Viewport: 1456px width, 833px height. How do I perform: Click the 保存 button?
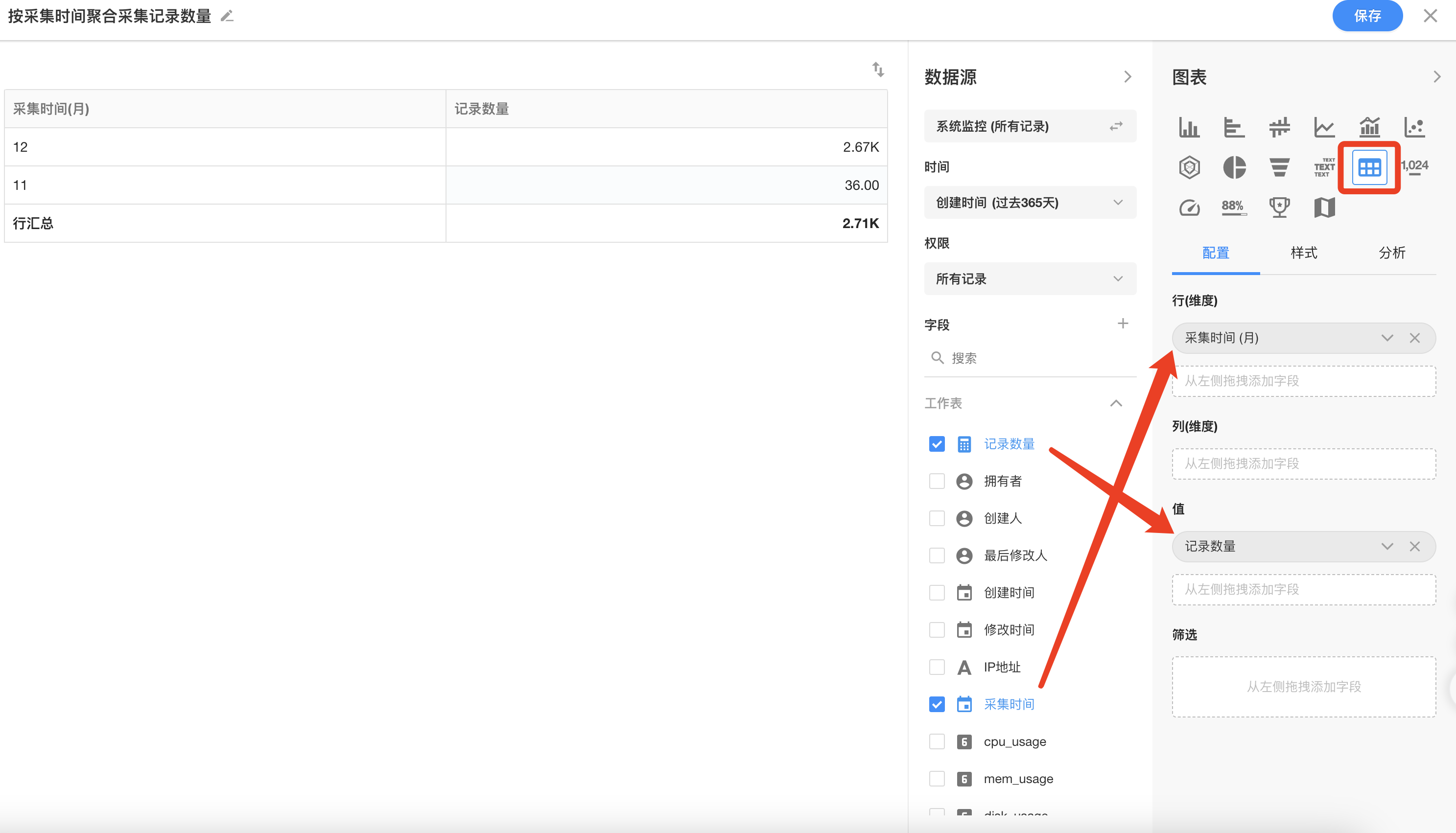coord(1367,16)
